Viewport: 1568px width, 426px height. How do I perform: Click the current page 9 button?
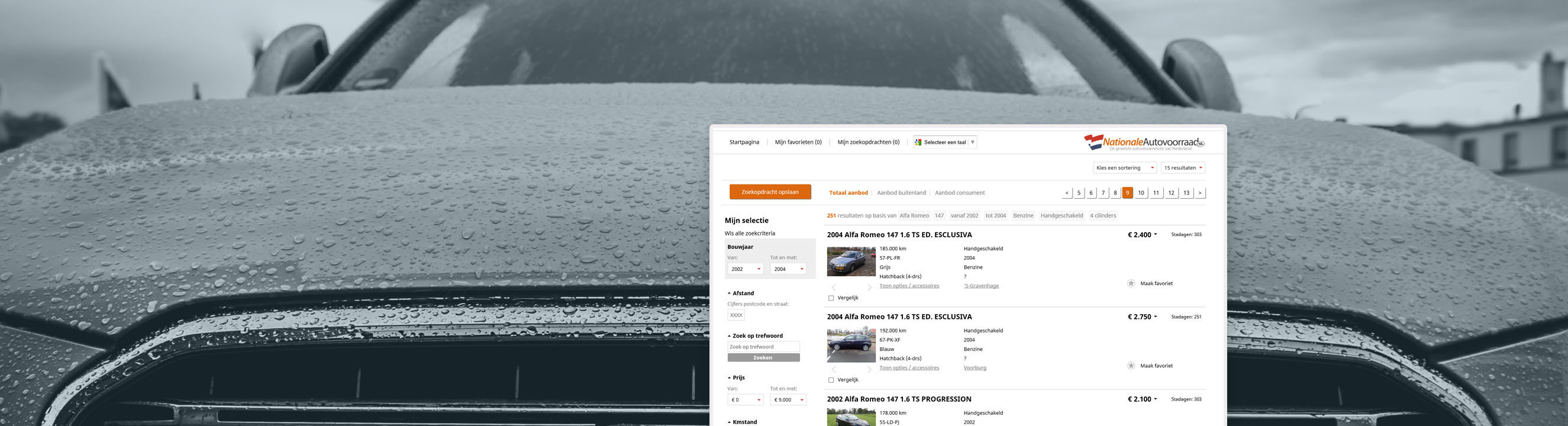[1127, 193]
